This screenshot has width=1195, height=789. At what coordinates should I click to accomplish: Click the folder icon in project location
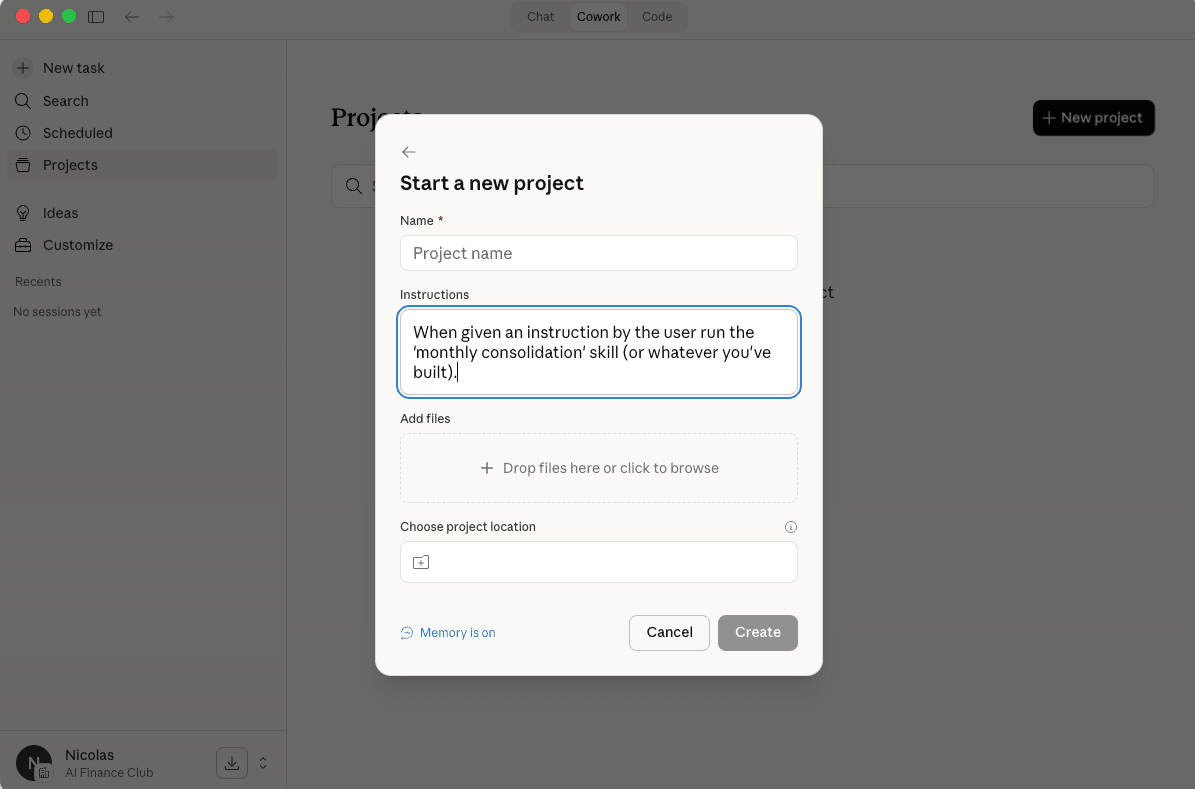pyautogui.click(x=421, y=563)
